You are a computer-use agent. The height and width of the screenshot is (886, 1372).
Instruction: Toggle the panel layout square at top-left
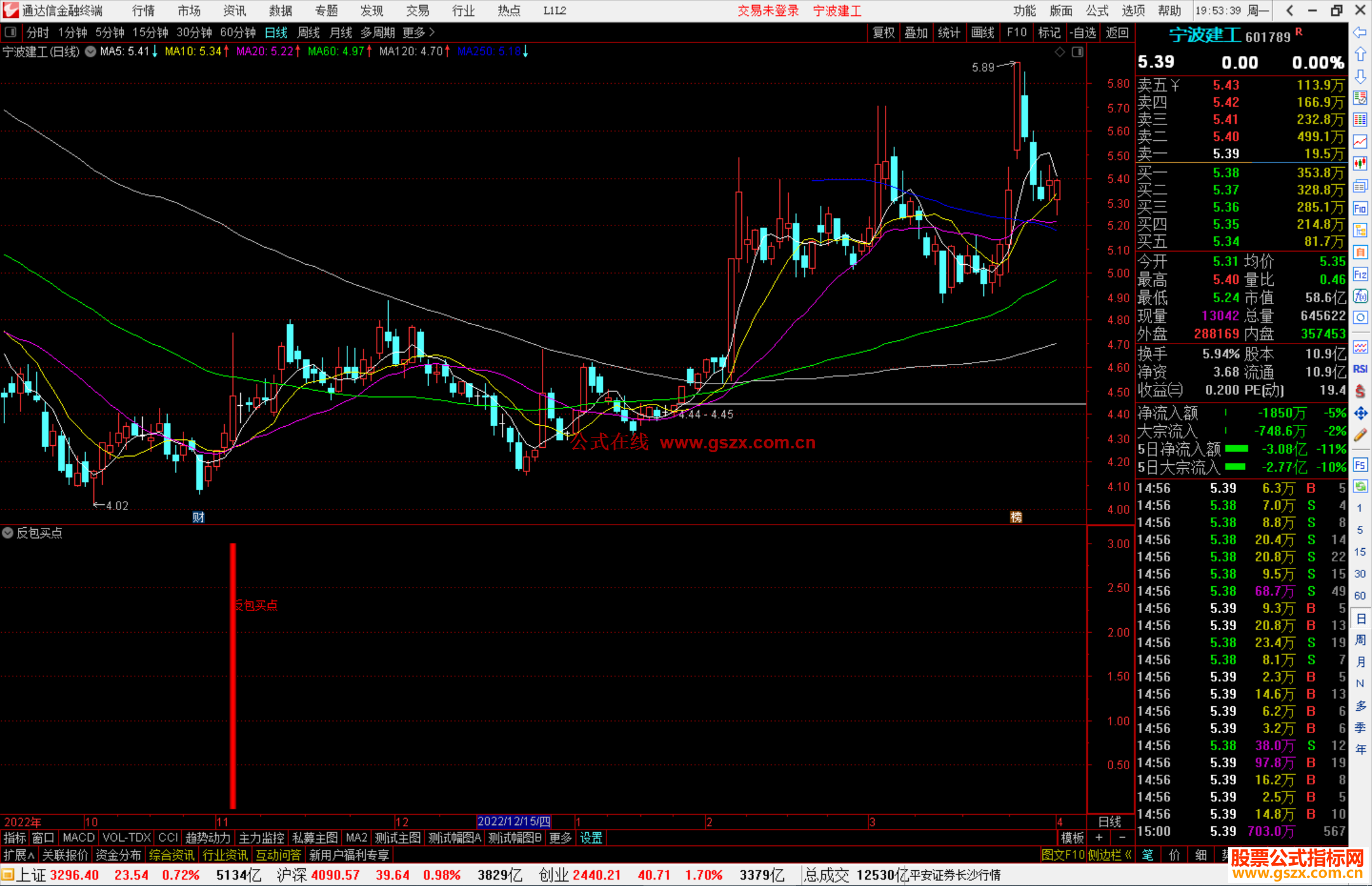[10, 32]
